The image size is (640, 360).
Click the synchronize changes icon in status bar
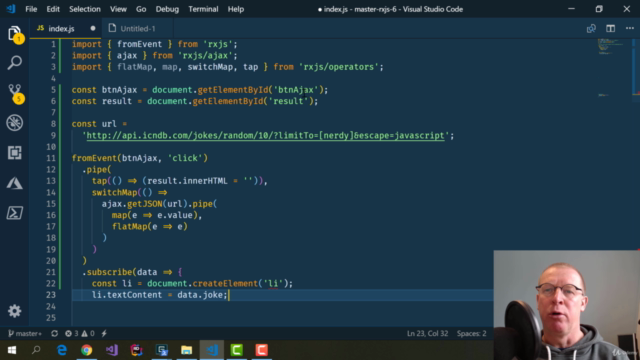(x=54, y=333)
